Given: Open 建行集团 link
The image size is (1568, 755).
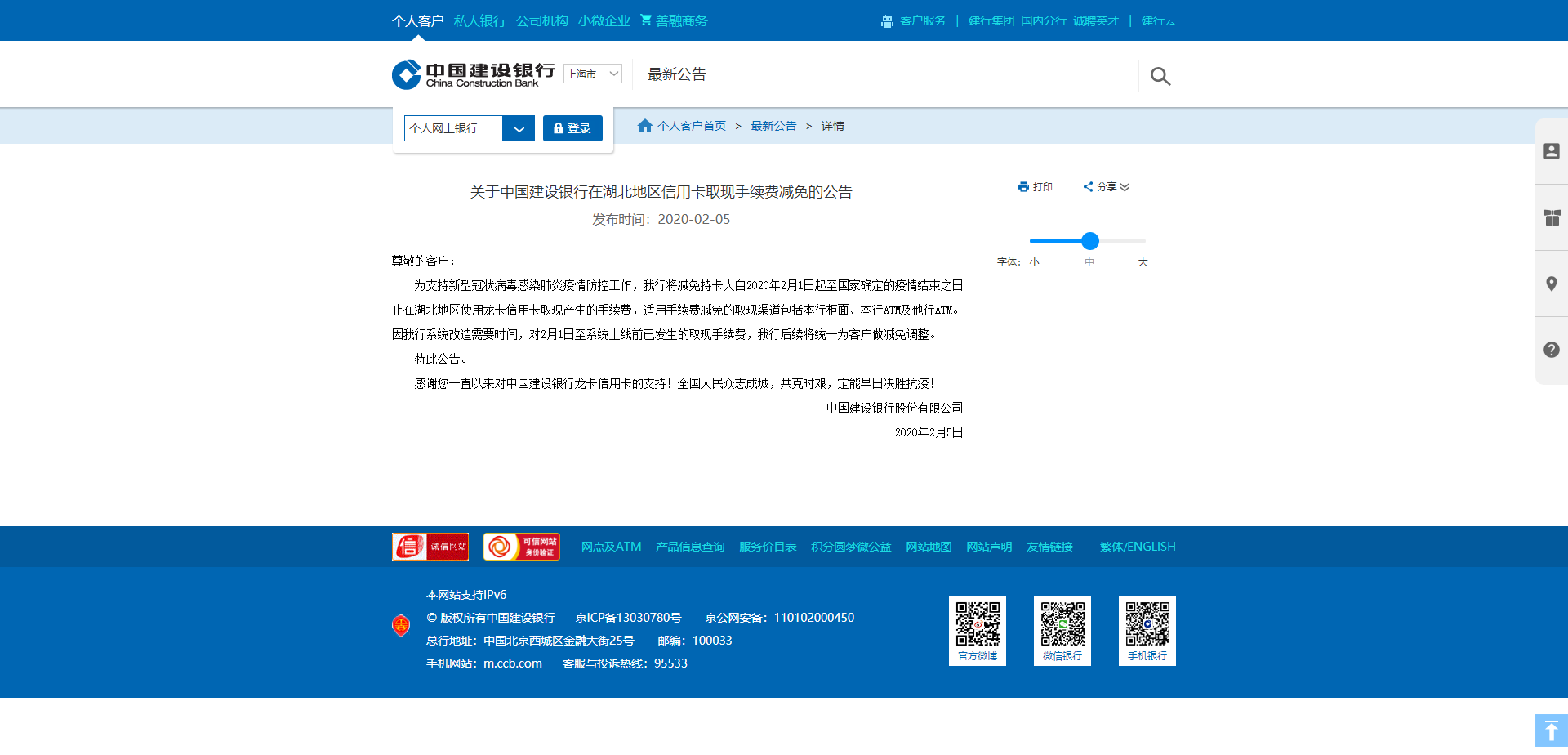Looking at the screenshot, I should (991, 20).
